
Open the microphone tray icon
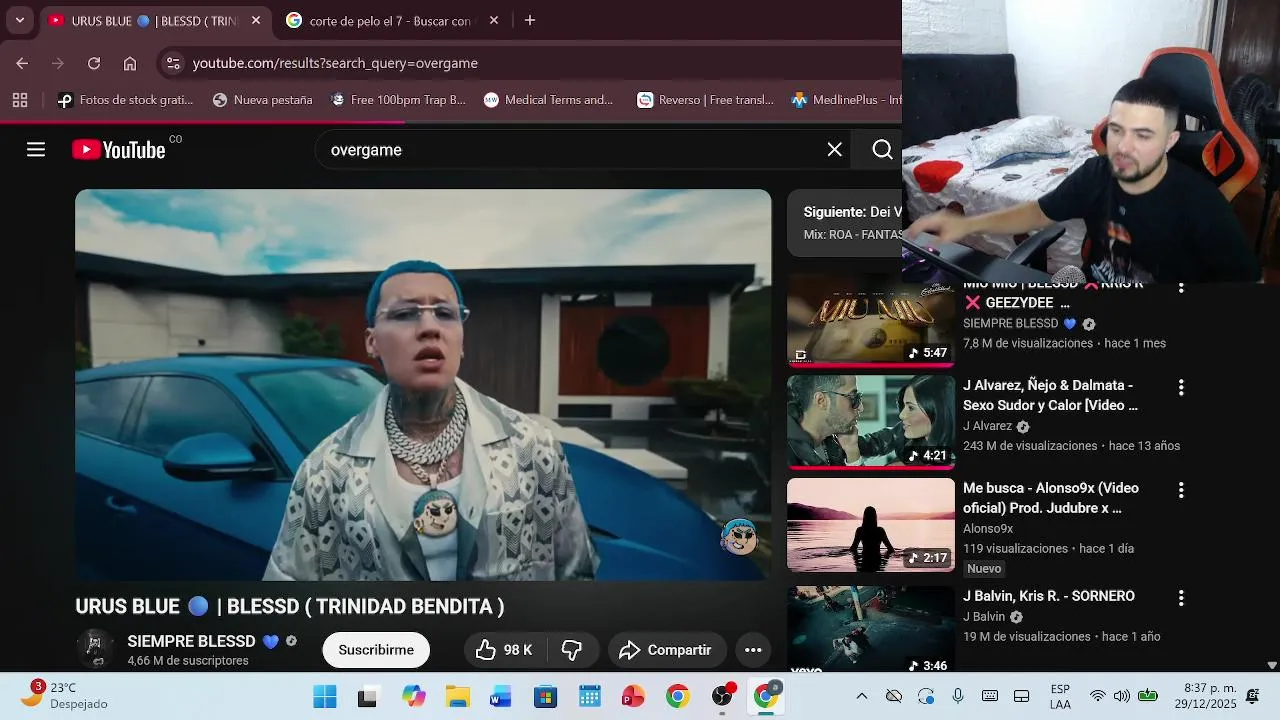pyautogui.click(x=958, y=696)
